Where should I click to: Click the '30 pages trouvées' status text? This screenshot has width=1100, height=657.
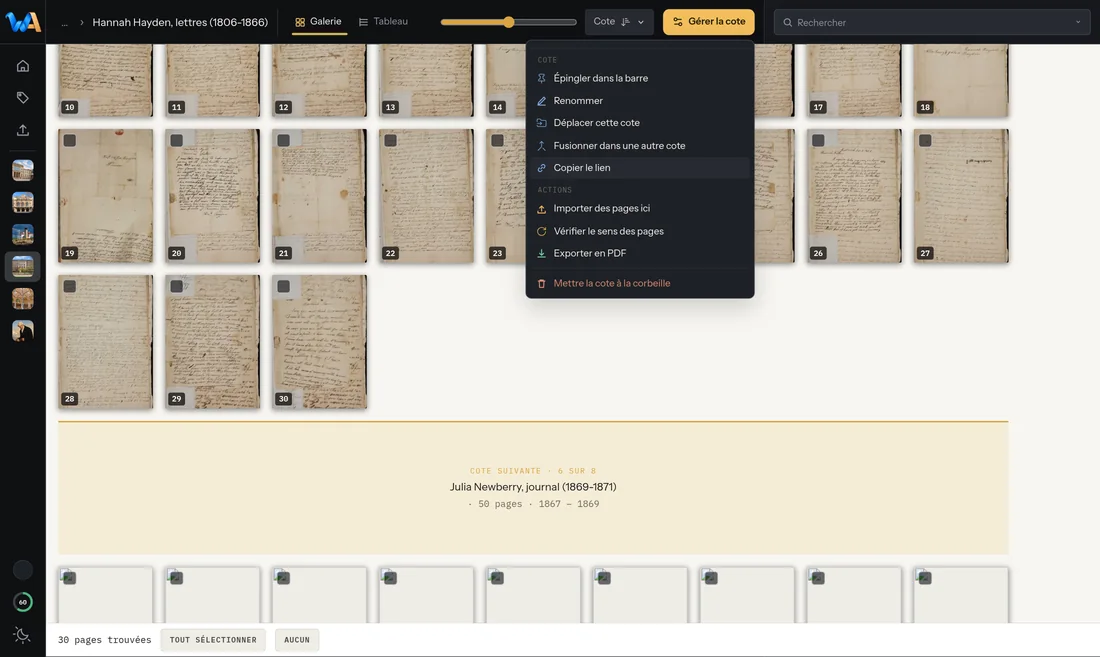click(x=105, y=639)
